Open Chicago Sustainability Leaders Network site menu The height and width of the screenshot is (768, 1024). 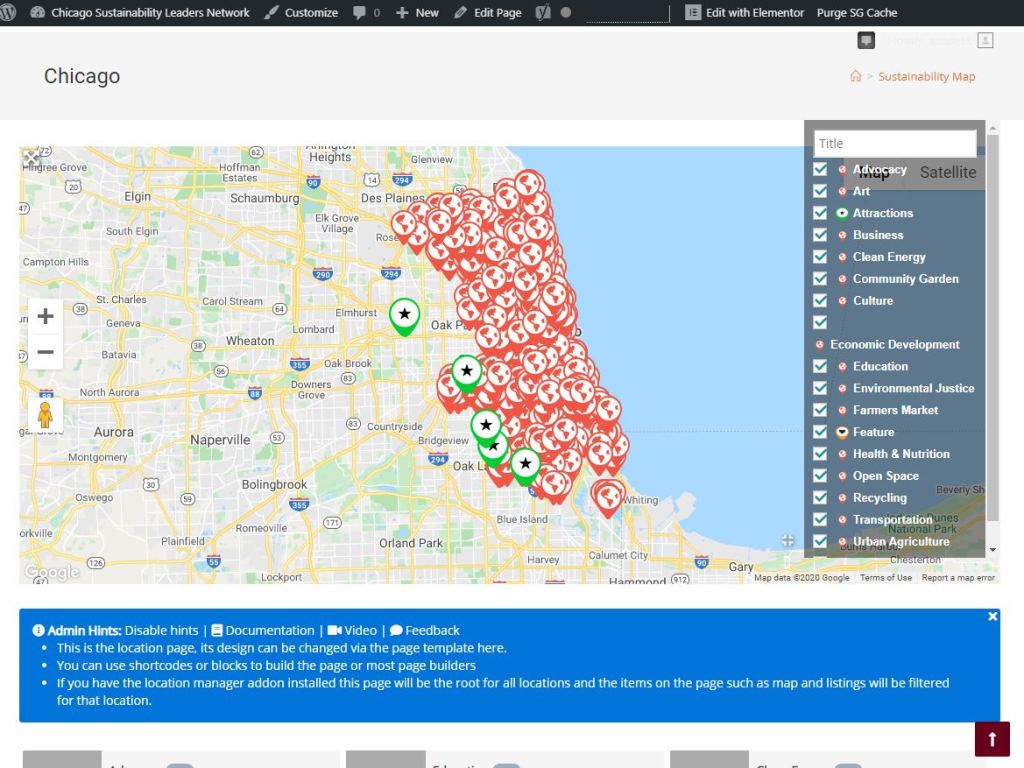coord(141,13)
